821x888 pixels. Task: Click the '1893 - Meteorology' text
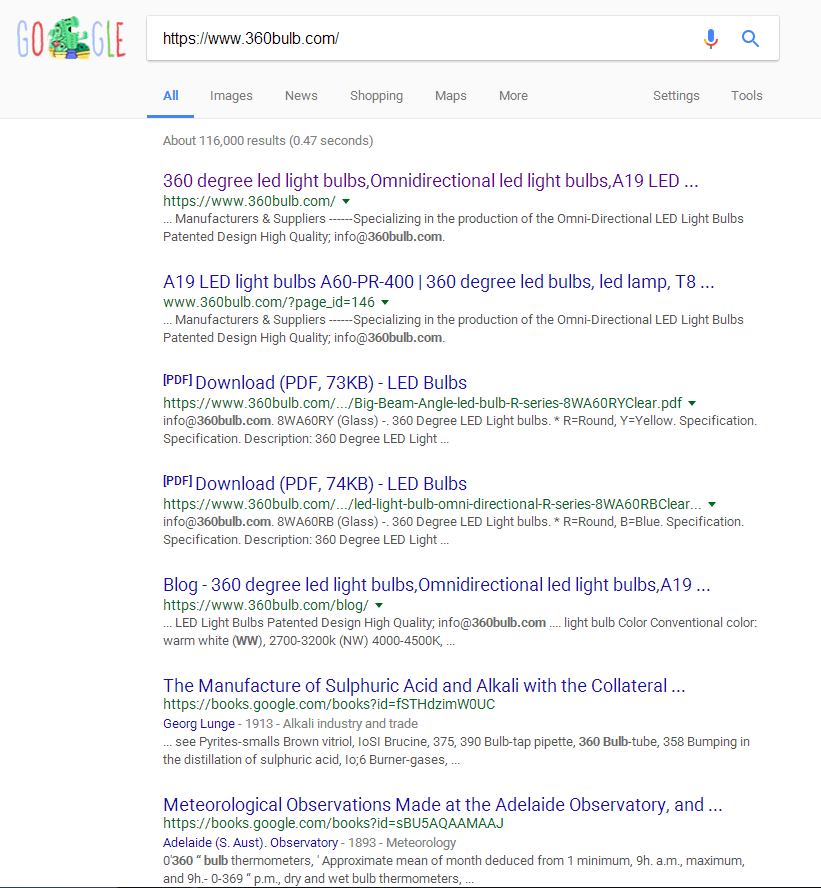[x=402, y=843]
